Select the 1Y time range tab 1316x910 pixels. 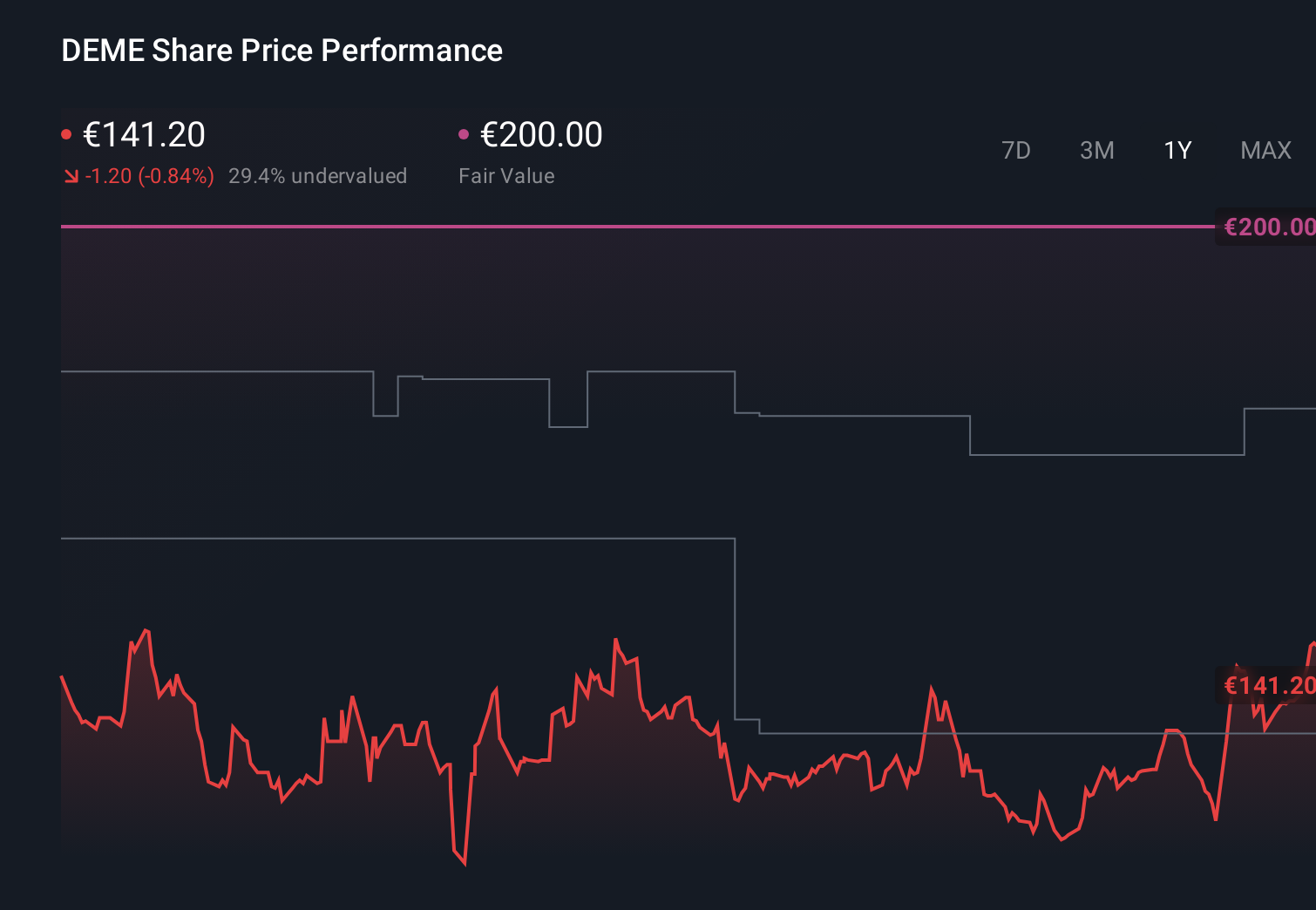coord(1177,150)
